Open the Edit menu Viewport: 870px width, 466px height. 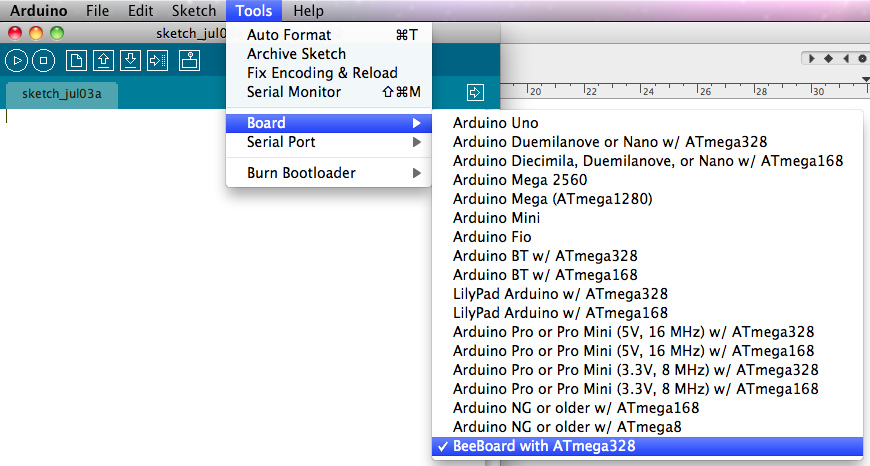(x=140, y=11)
